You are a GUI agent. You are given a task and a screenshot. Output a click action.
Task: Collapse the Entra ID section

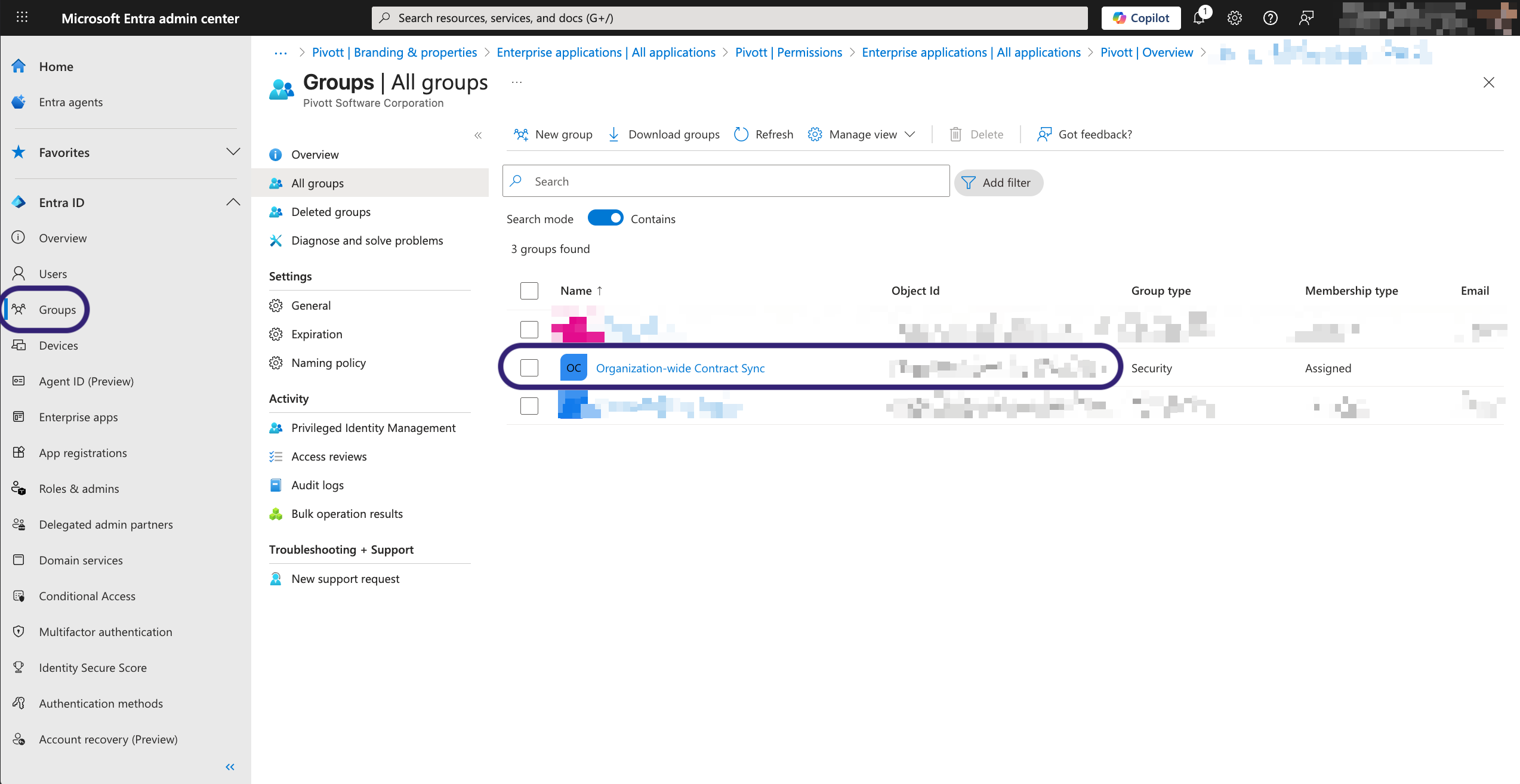233,202
